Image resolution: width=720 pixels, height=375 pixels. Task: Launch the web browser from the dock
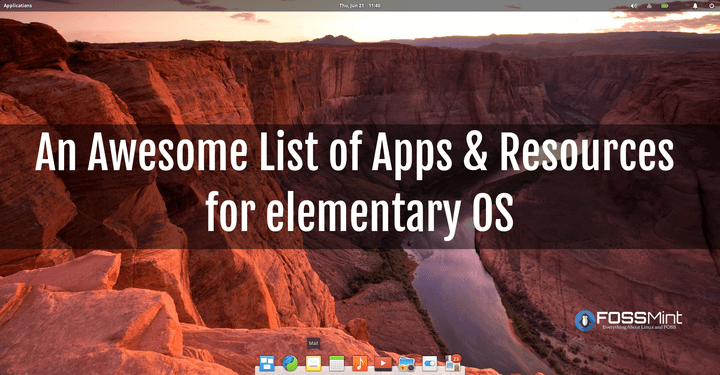click(290, 364)
